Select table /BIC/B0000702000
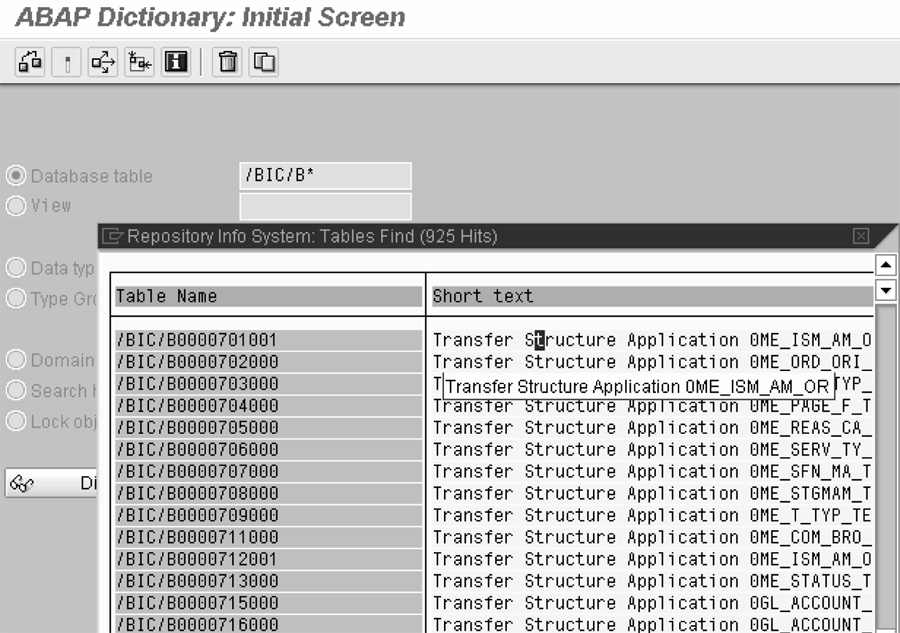Image resolution: width=900 pixels, height=633 pixels. point(269,362)
